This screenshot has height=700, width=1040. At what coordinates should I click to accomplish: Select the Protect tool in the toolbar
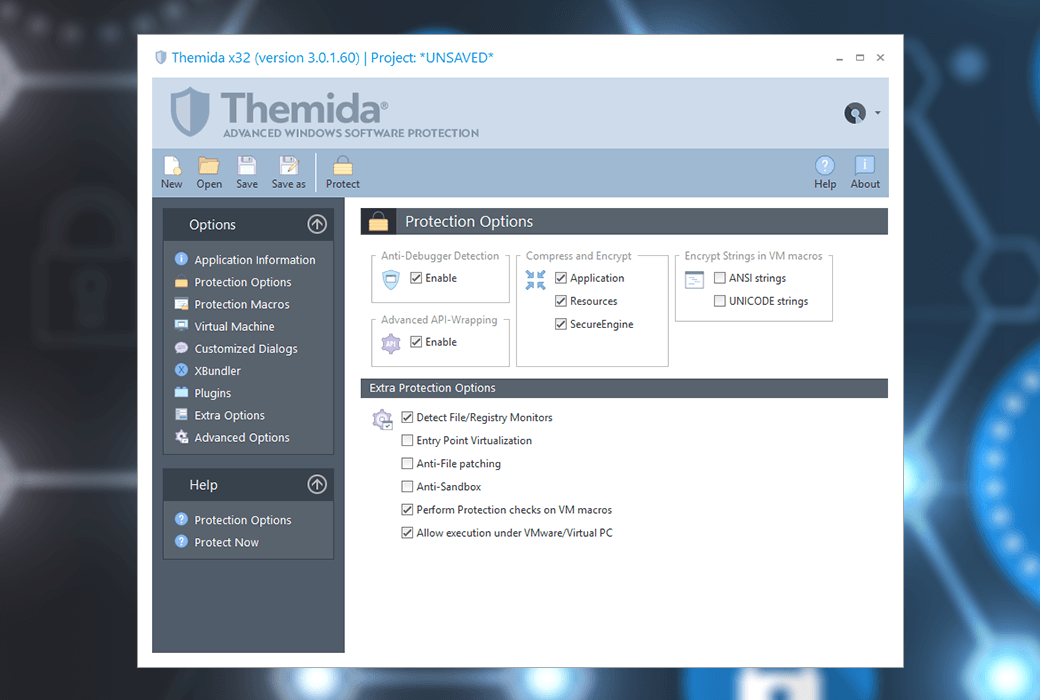343,171
